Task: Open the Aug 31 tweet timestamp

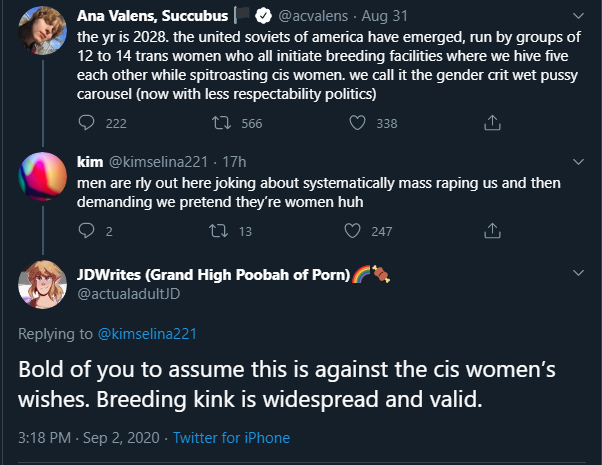Action: [384, 16]
